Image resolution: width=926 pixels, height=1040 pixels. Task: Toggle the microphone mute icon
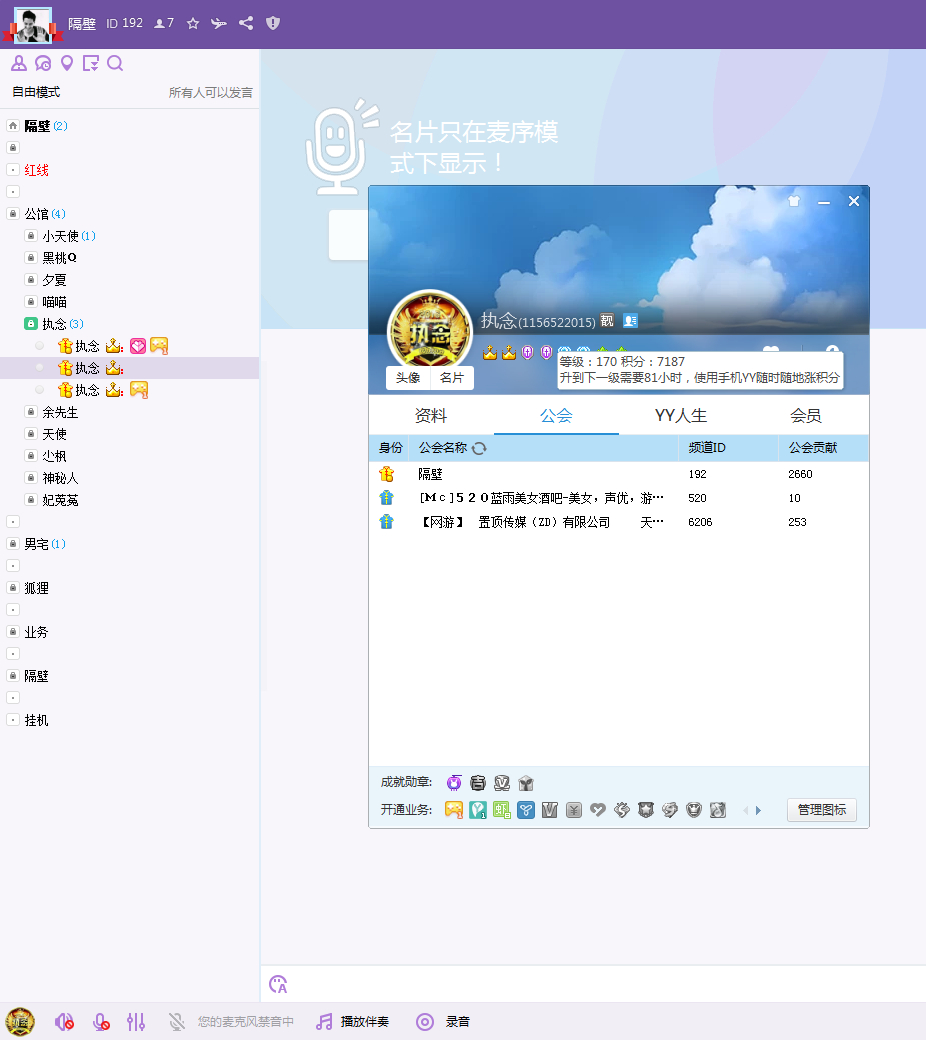click(101, 1021)
